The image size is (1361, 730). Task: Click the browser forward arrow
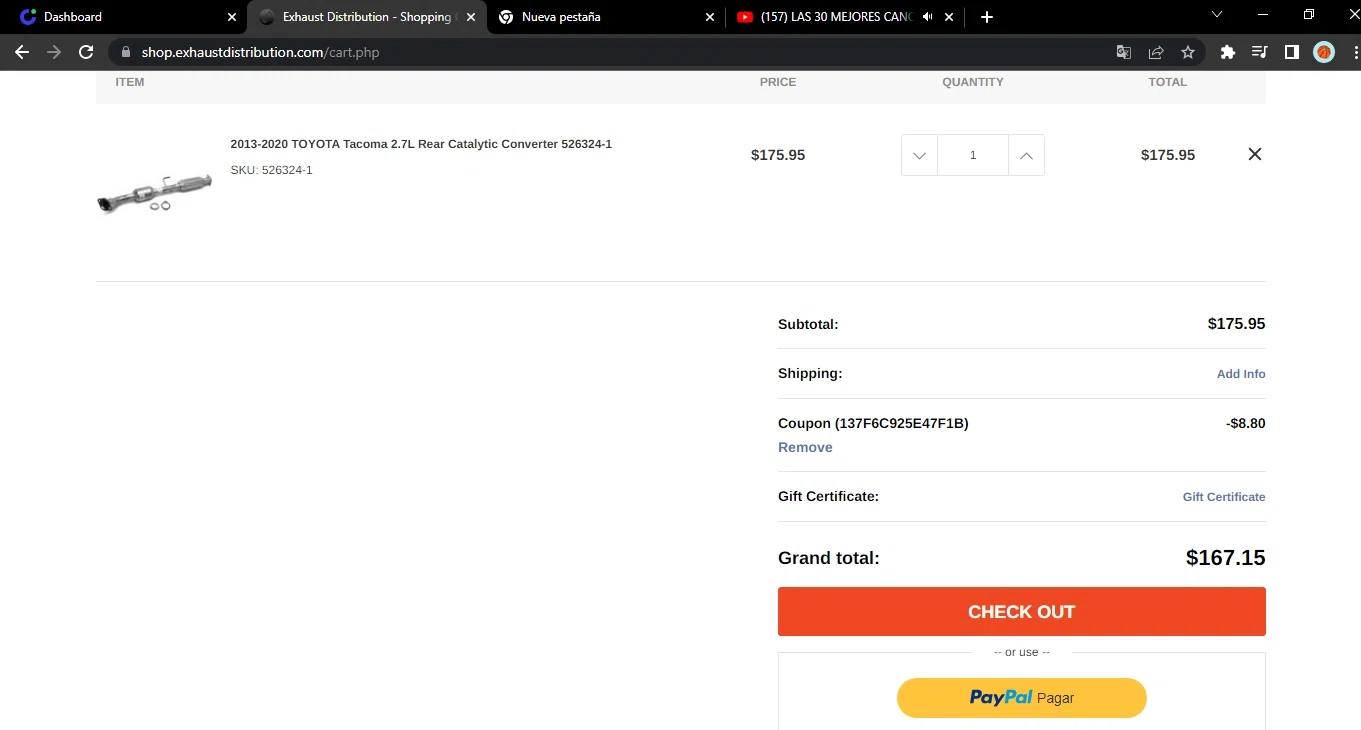pyautogui.click(x=54, y=52)
